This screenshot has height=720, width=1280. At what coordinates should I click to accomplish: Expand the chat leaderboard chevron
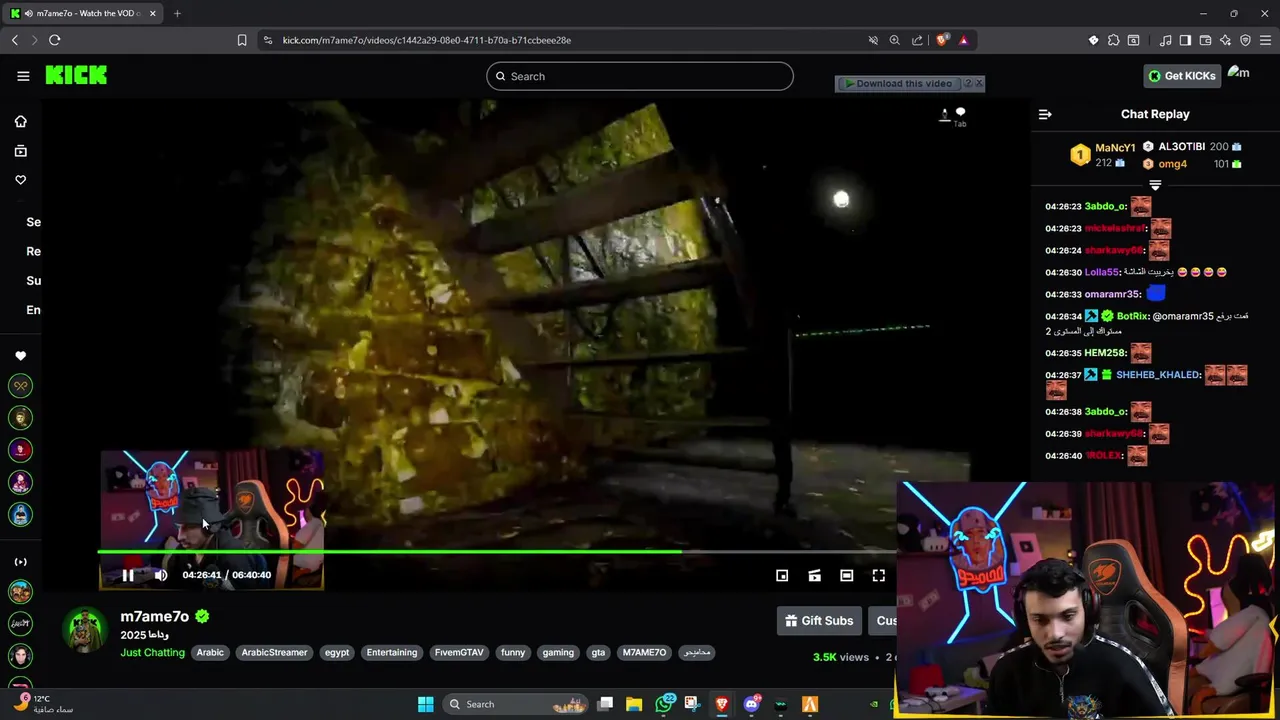[x=1155, y=185]
